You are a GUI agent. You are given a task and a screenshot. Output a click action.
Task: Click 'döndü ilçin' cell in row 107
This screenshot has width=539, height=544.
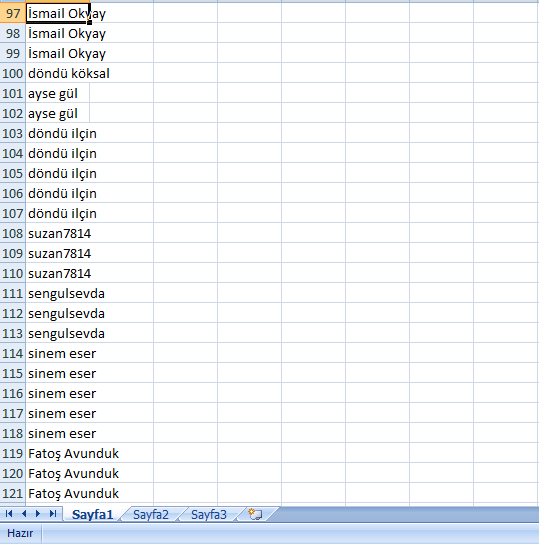tap(58, 213)
